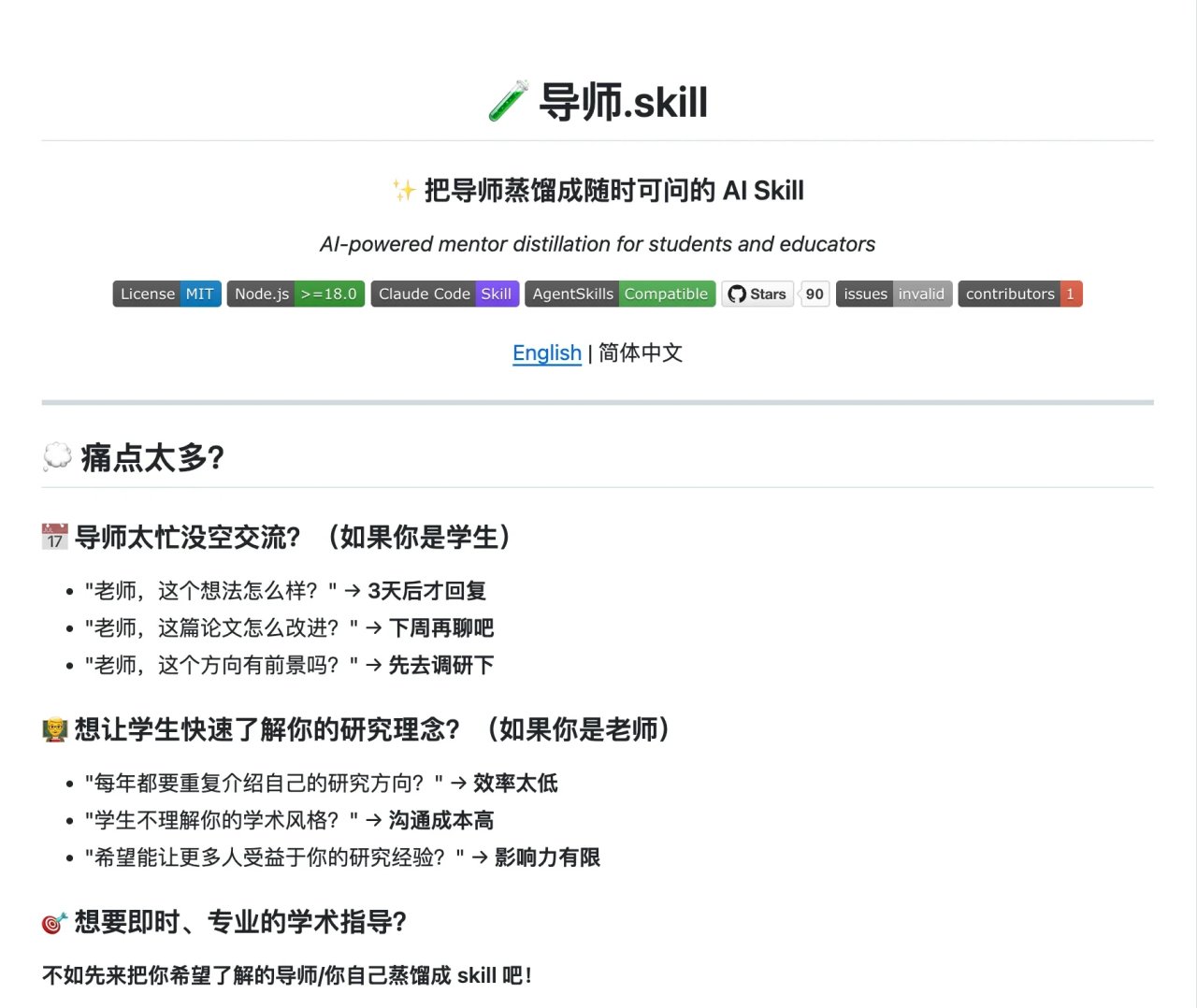
Task: Click the bullet ending in 影响力有限
Action: click(x=342, y=857)
